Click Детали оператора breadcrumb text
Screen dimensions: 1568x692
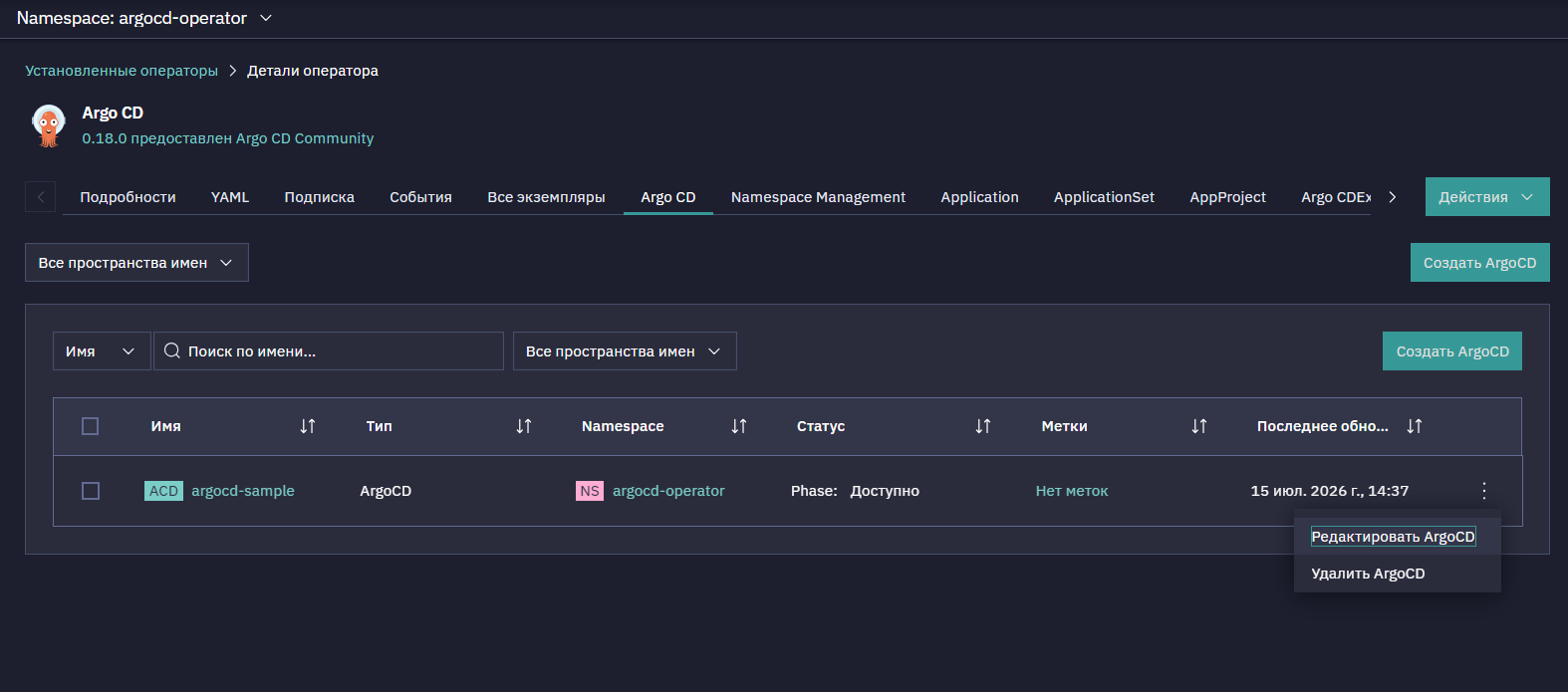313,71
